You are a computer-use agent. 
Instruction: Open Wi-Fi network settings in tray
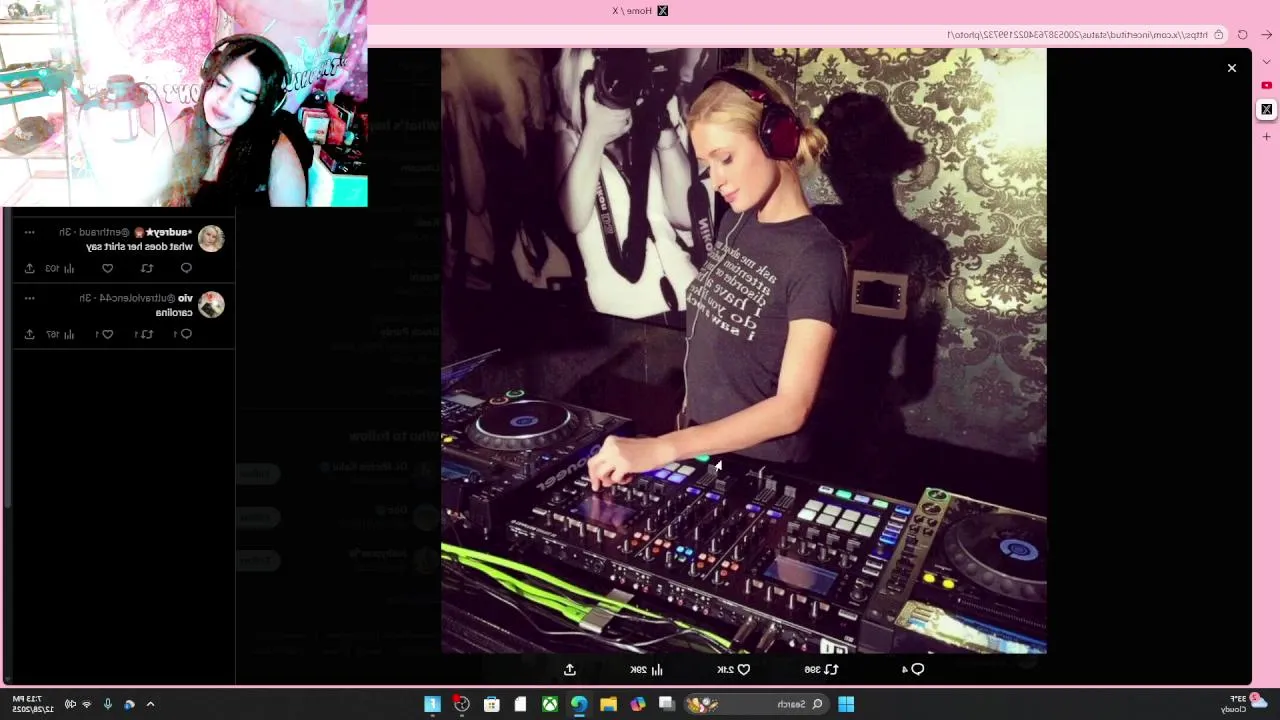click(87, 704)
